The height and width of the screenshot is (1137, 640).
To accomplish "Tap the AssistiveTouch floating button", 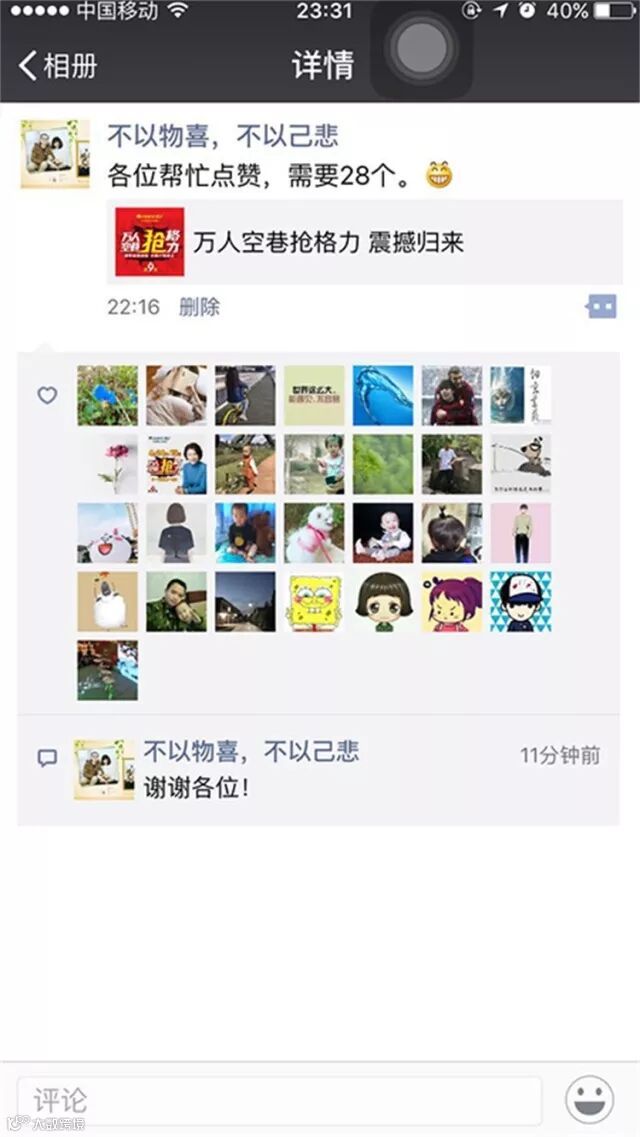I will (x=422, y=49).
